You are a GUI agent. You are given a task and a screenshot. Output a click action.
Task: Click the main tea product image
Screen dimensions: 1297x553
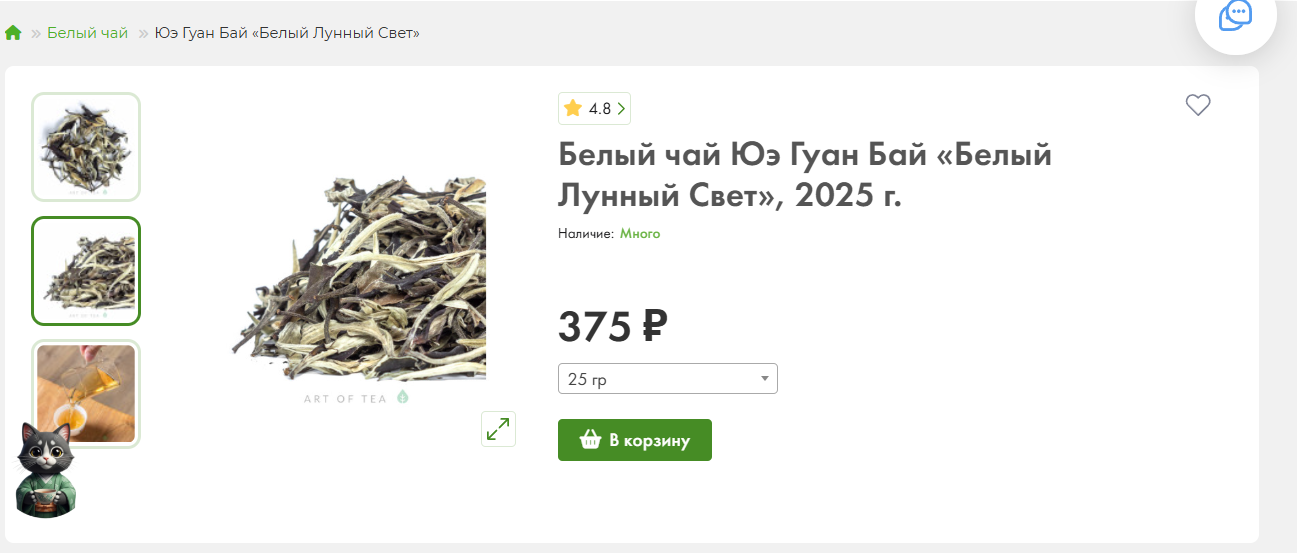[358, 280]
